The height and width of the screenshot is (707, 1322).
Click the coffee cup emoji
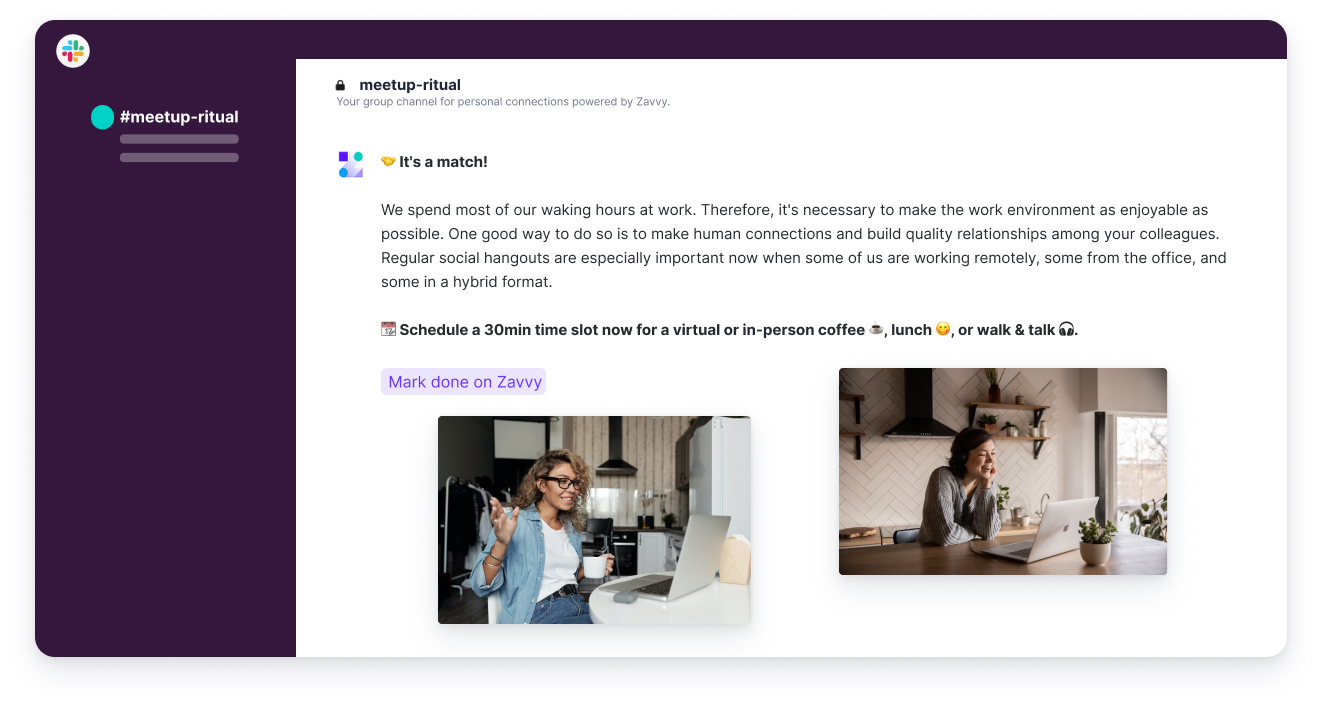tap(876, 329)
